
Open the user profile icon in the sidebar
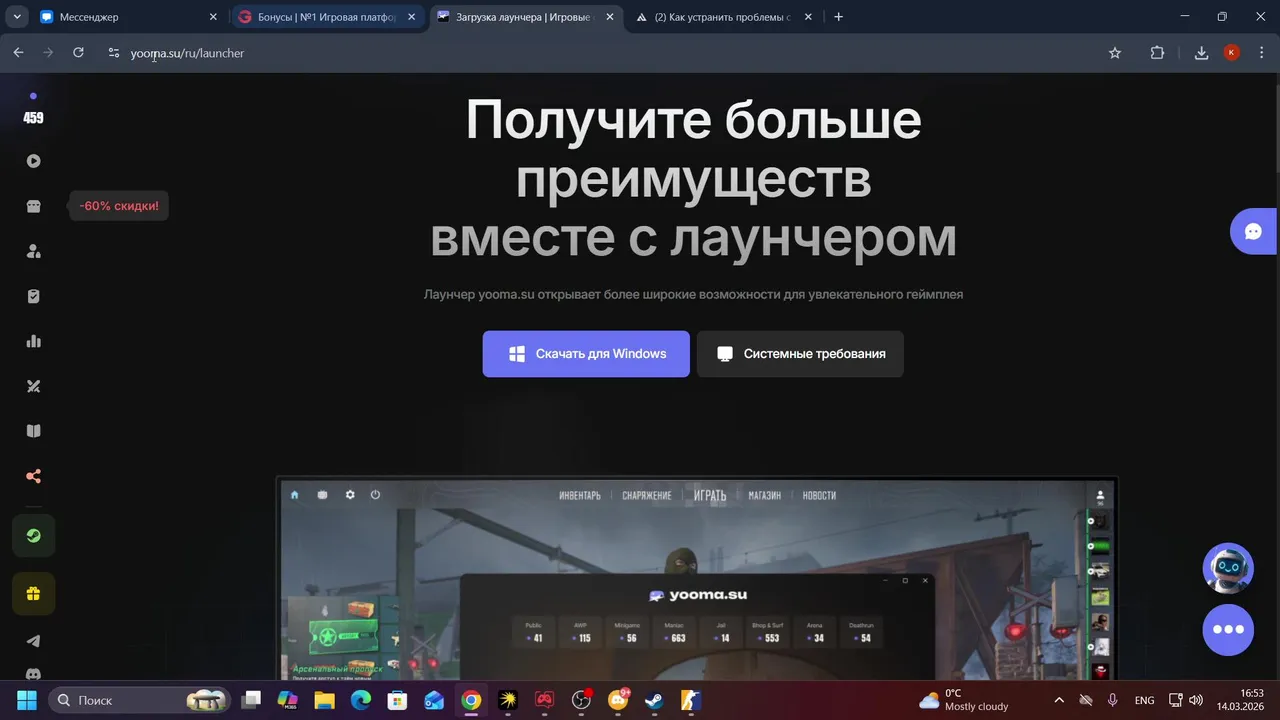coord(33,251)
